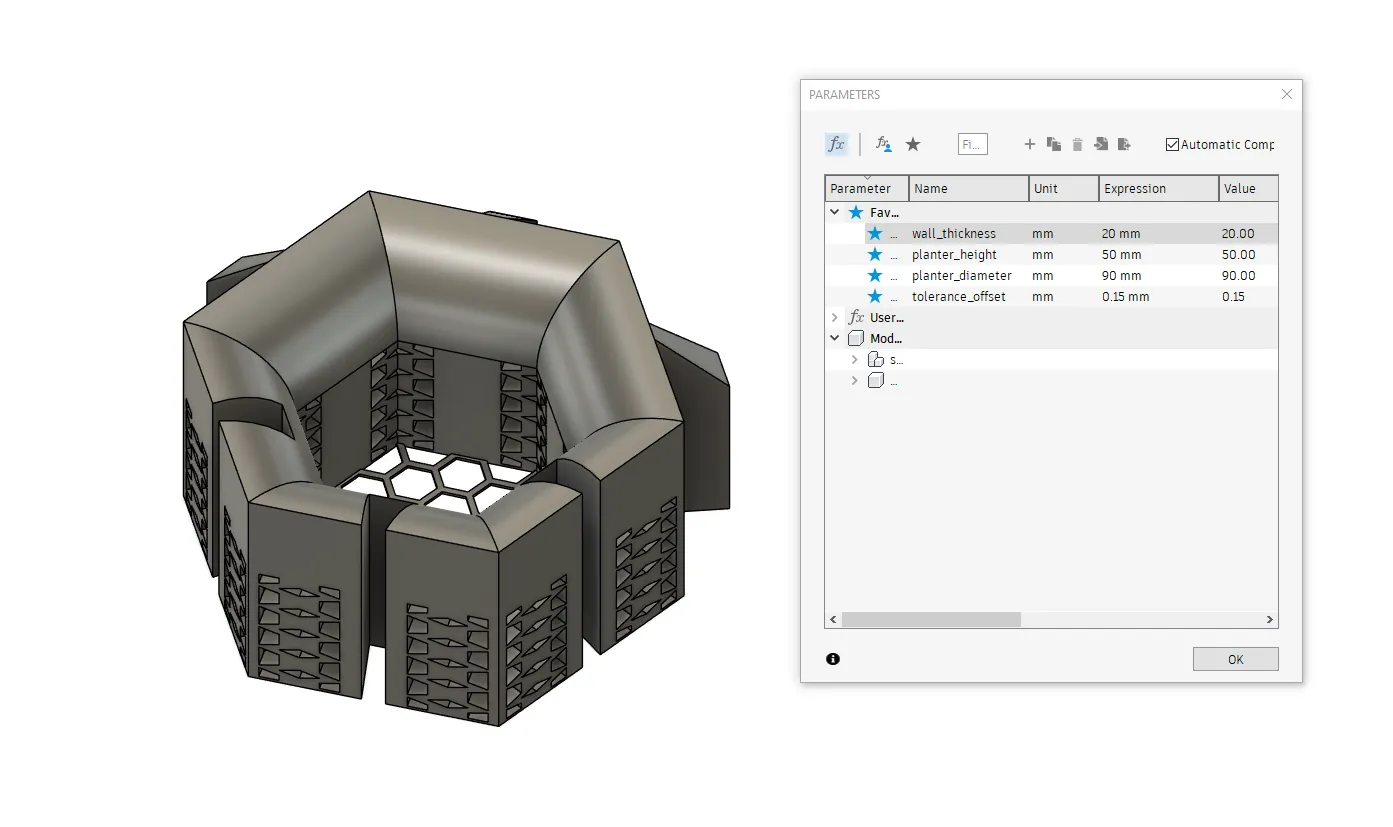The image size is (1393, 827).
Task: Select the fx all-parameters filter icon
Action: [x=836, y=144]
